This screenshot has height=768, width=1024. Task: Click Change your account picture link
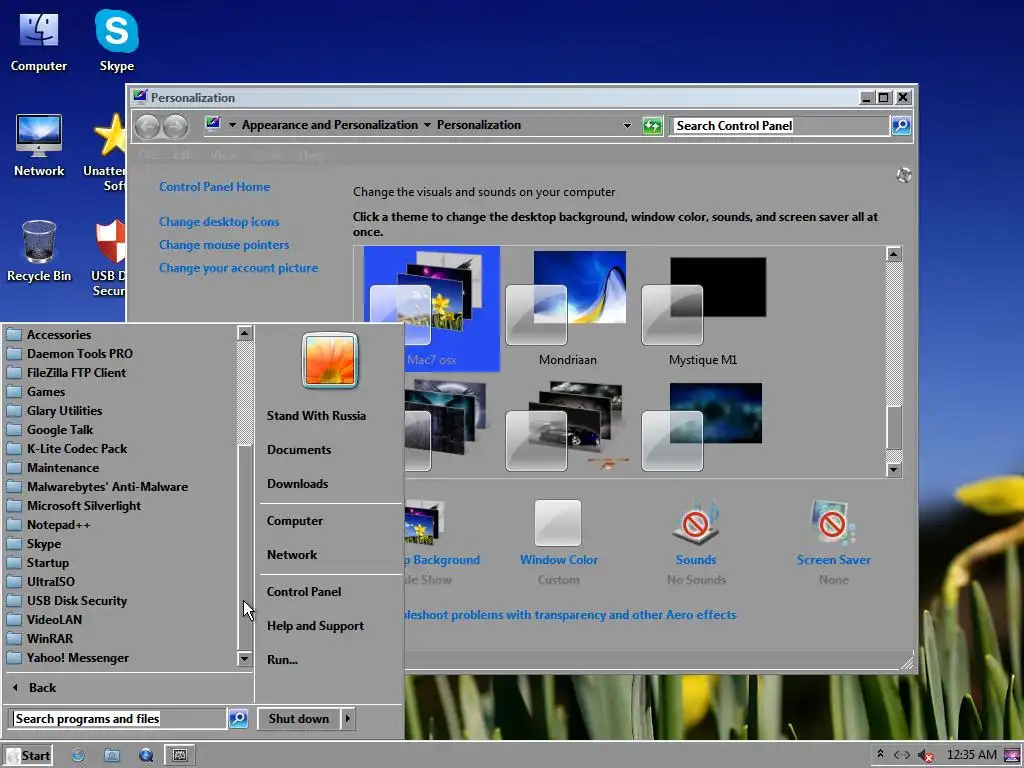tap(238, 268)
